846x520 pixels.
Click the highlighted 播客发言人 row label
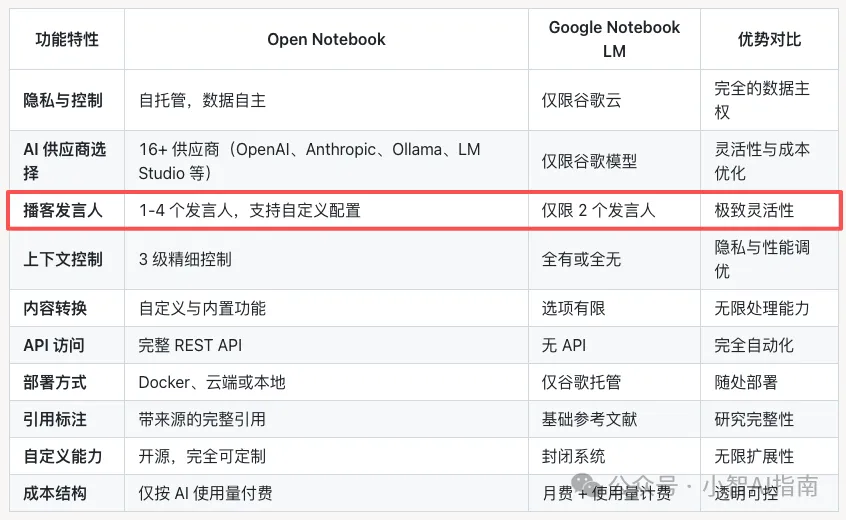tap(63, 210)
